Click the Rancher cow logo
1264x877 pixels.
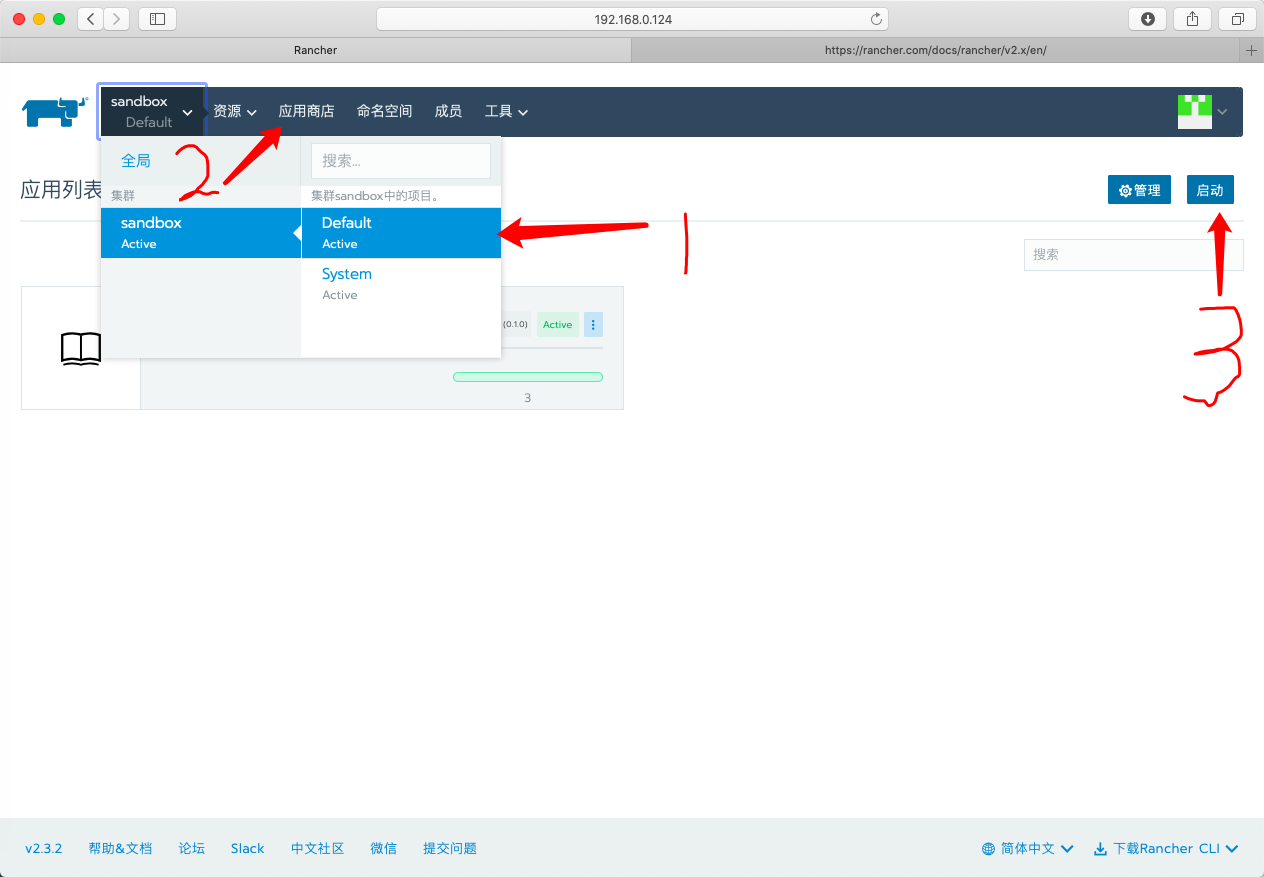click(x=54, y=112)
